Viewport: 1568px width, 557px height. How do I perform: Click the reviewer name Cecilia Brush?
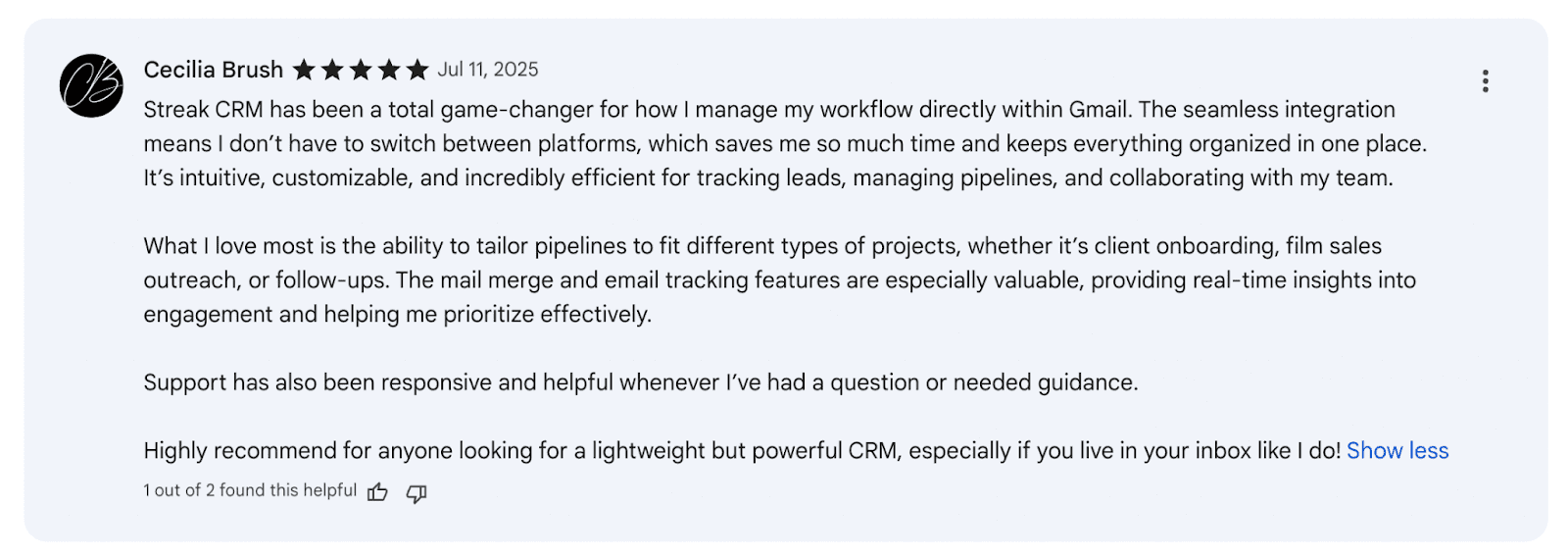(214, 70)
